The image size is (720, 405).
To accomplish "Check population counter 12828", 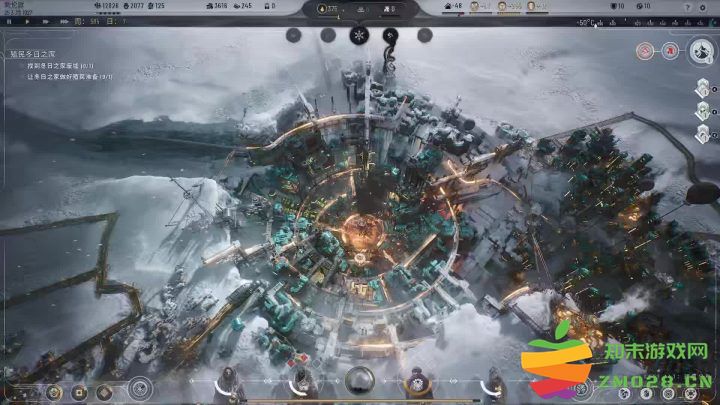I will coord(107,6).
